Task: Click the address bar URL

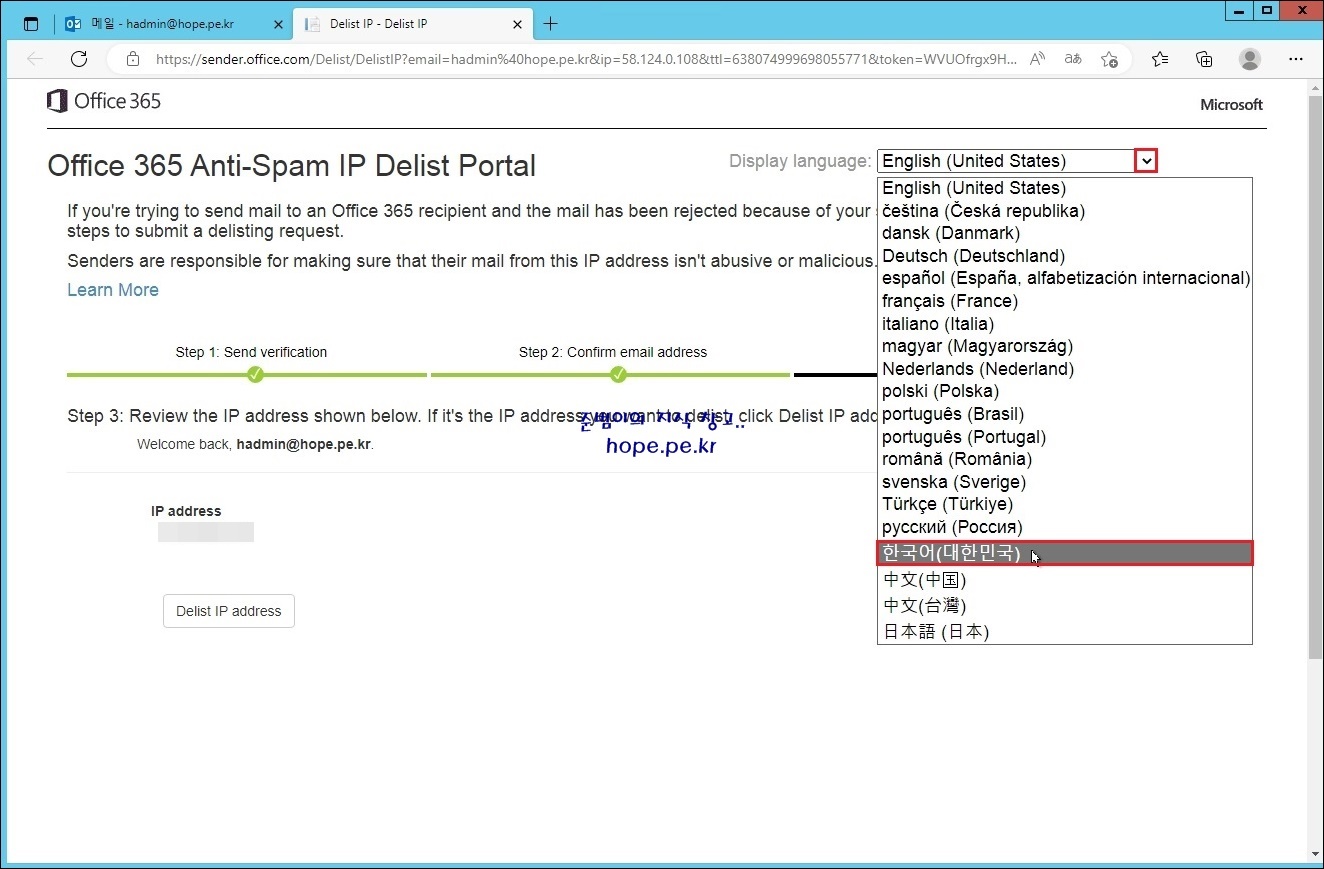Action: [x=586, y=59]
